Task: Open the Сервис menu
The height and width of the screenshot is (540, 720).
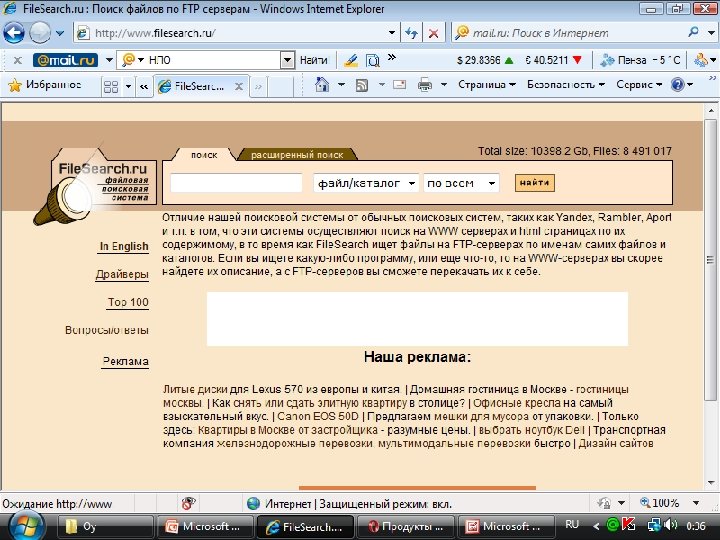Action: pyautogui.click(x=639, y=85)
